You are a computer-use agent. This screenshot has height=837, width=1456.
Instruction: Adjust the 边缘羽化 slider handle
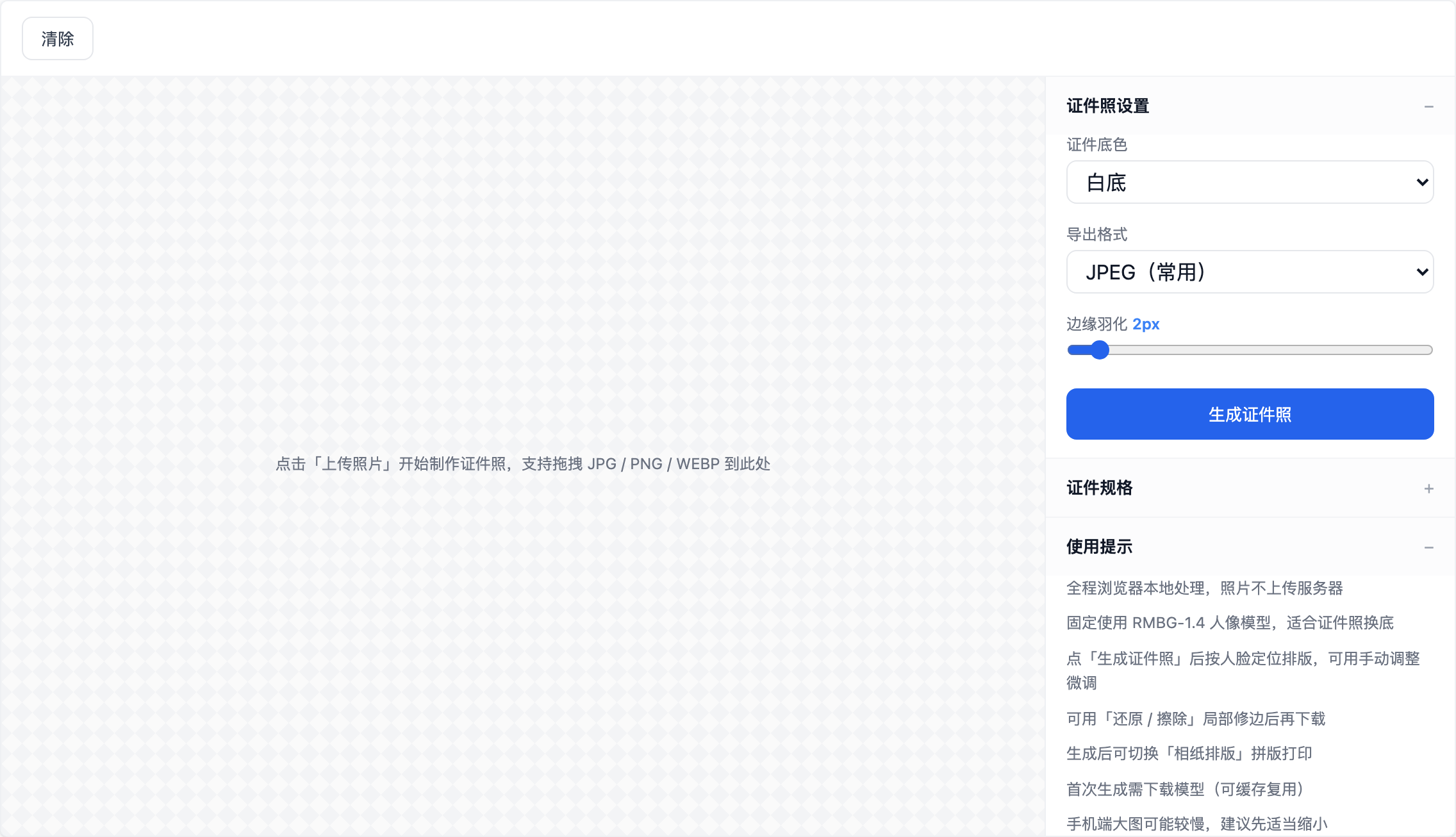1100,350
